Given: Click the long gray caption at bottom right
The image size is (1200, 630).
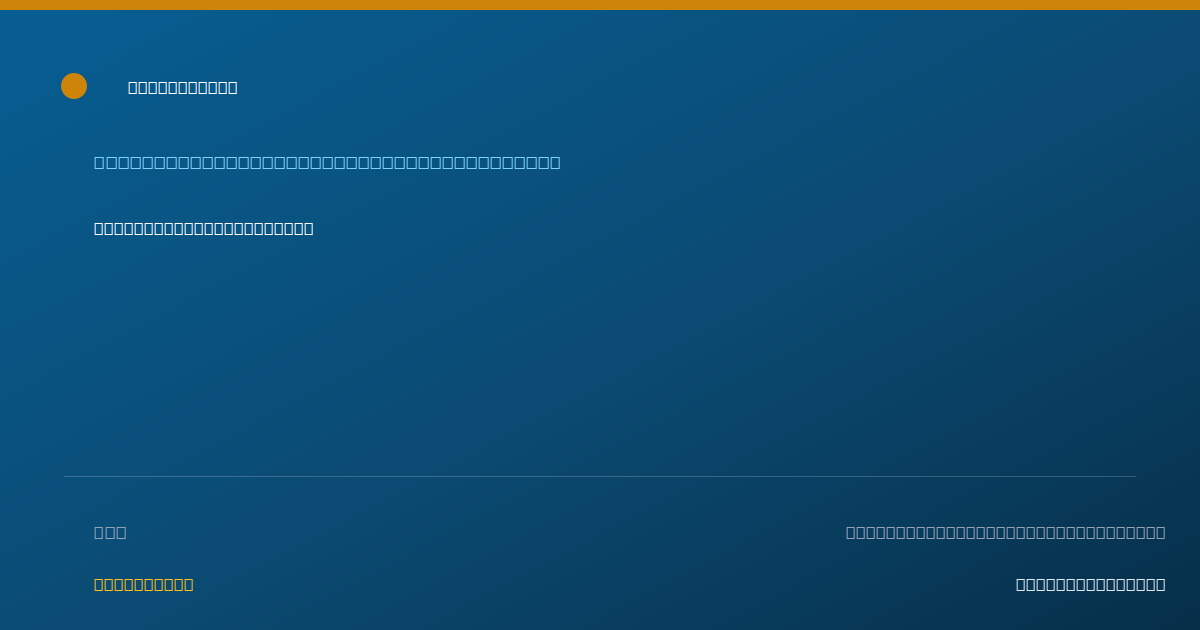Looking at the screenshot, I should pyautogui.click(x=1005, y=532).
